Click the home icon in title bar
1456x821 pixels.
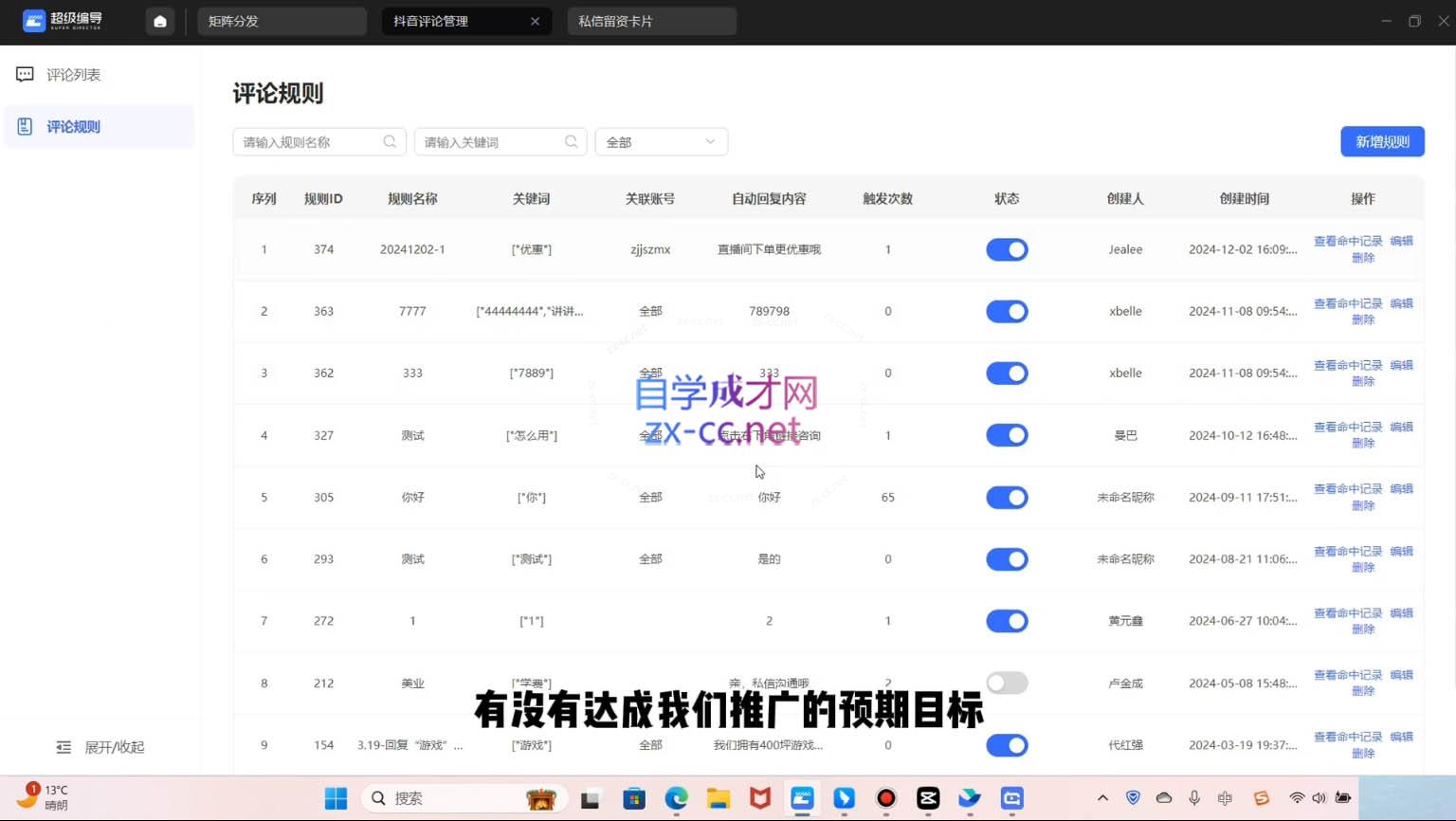[159, 21]
